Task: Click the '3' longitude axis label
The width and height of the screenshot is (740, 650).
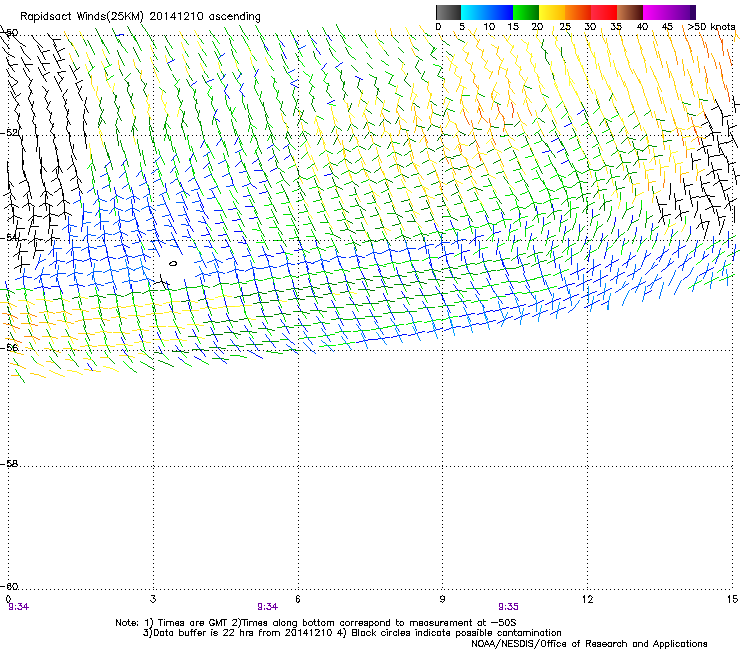Action: (x=153, y=599)
